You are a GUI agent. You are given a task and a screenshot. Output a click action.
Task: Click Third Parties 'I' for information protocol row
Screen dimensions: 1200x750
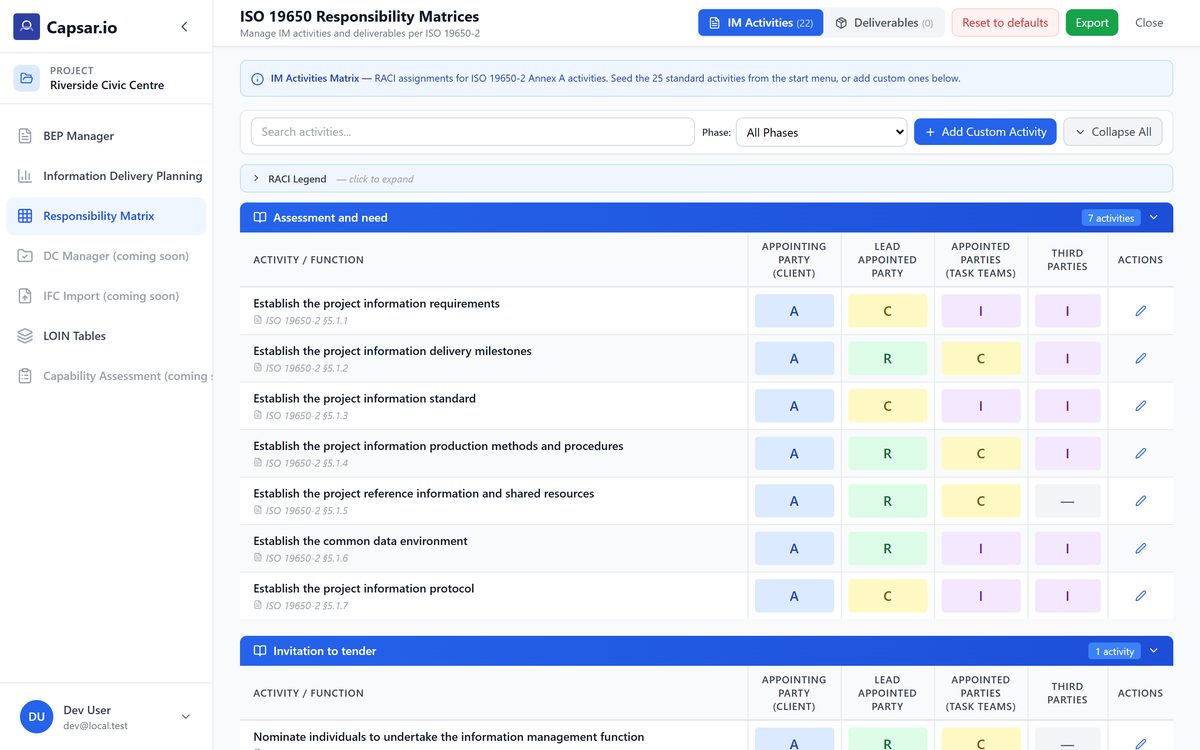point(1067,596)
